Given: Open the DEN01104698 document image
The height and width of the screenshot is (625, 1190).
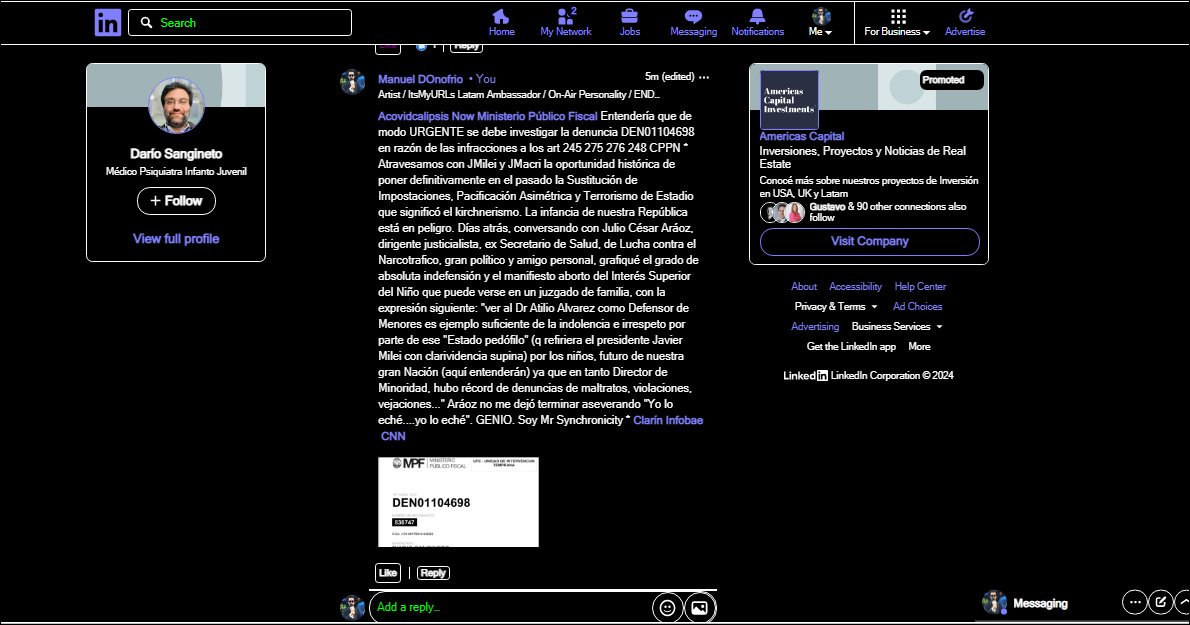Looking at the screenshot, I should pyautogui.click(x=458, y=501).
